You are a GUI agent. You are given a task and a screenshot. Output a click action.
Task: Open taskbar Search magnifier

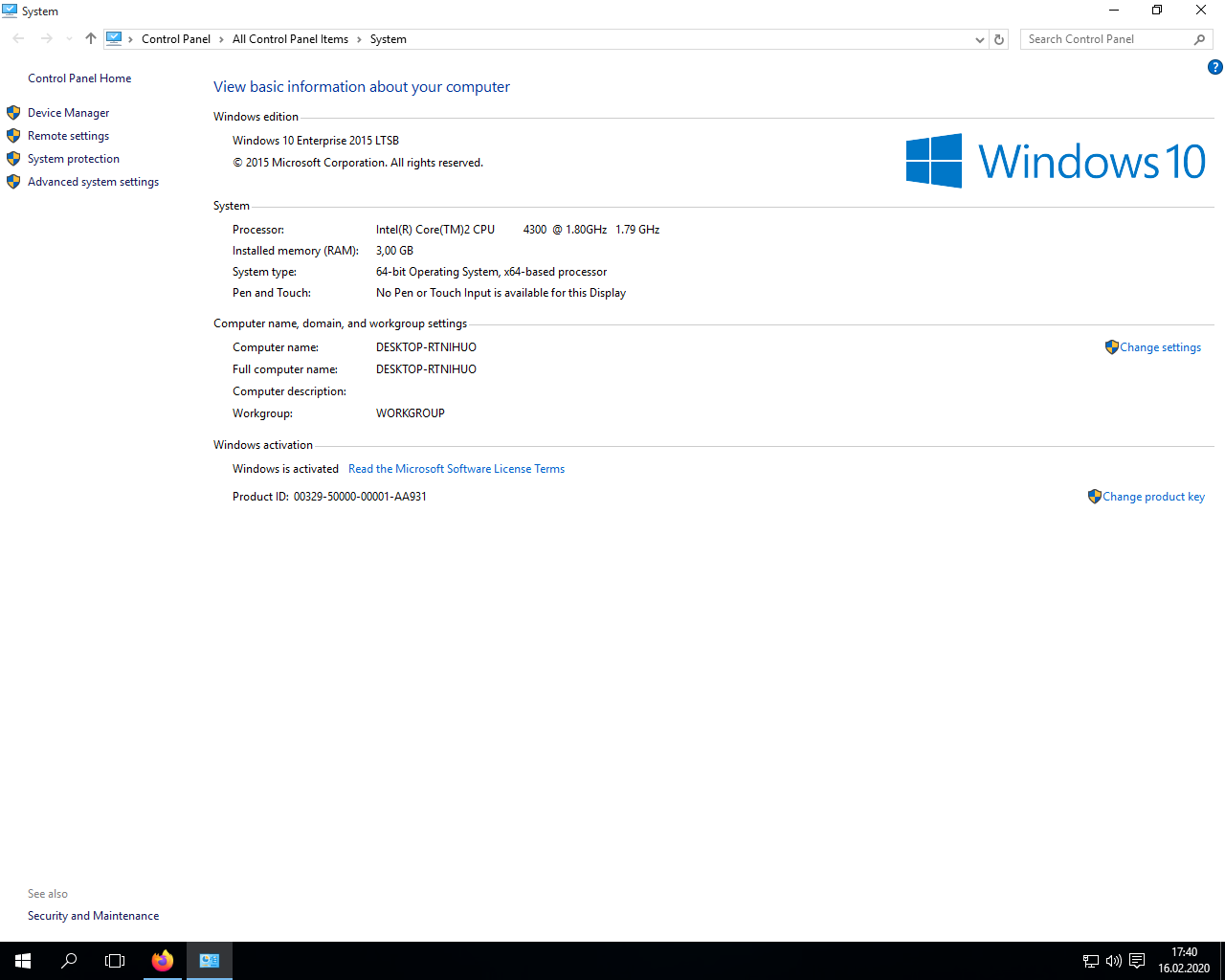point(69,961)
